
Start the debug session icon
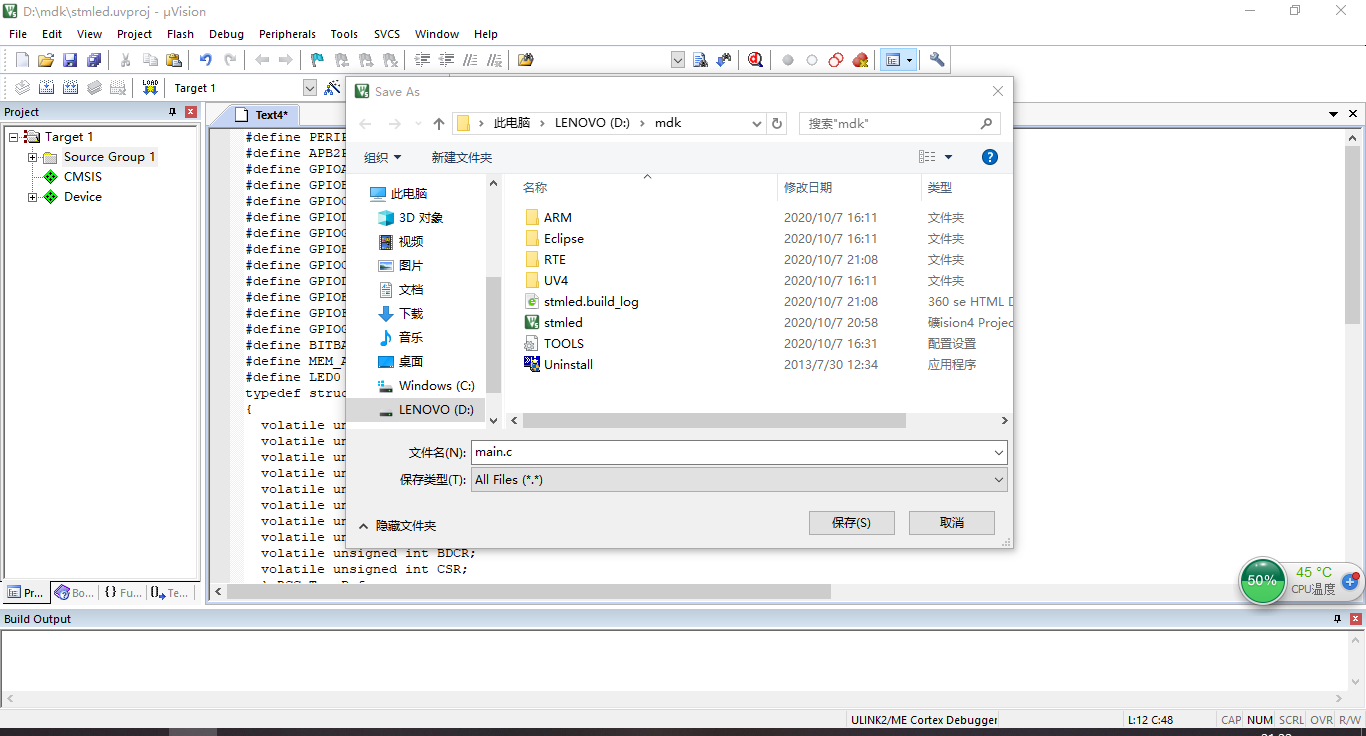coord(756,60)
